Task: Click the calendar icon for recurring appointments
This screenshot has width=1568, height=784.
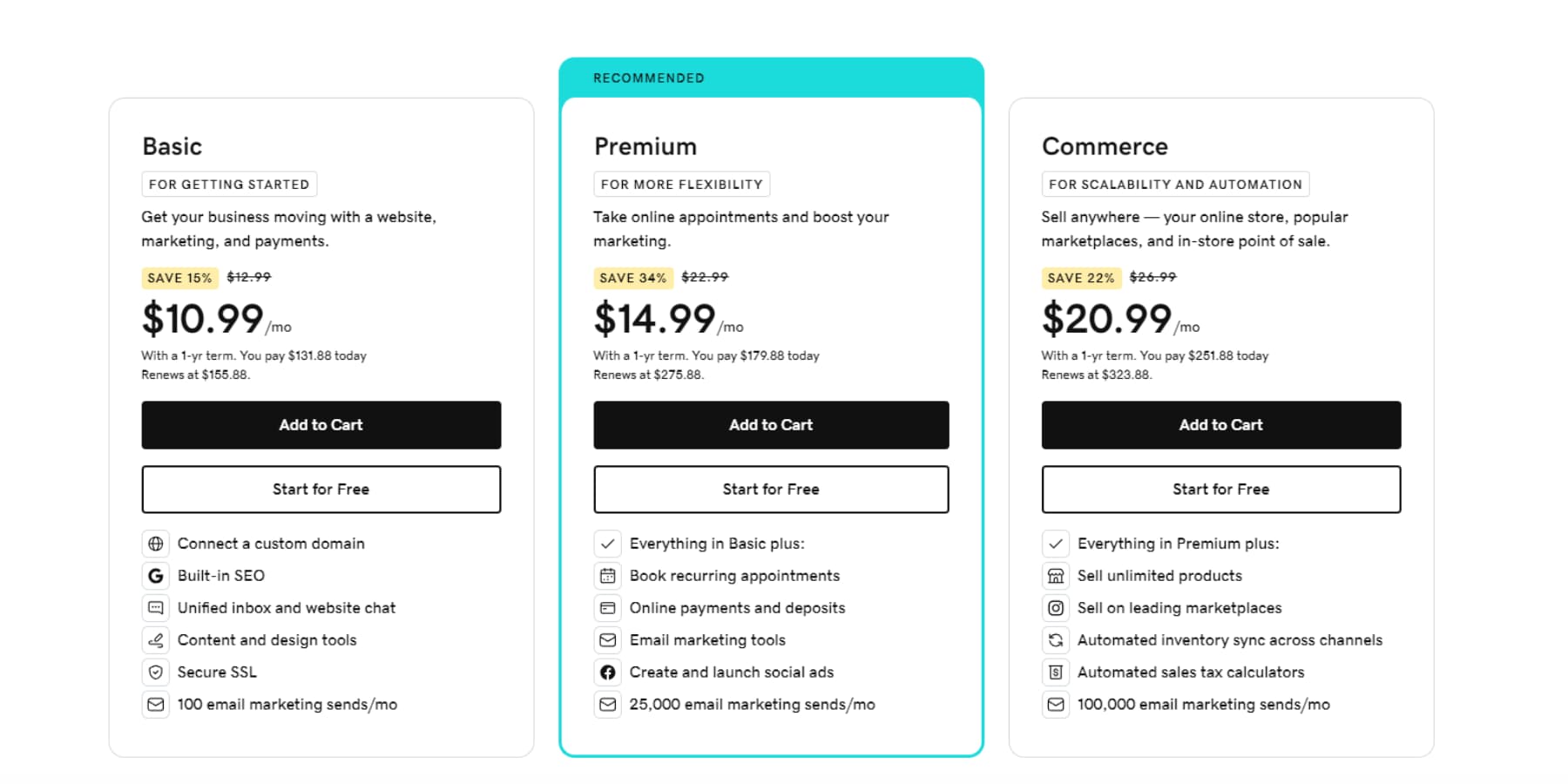Action: (x=607, y=576)
